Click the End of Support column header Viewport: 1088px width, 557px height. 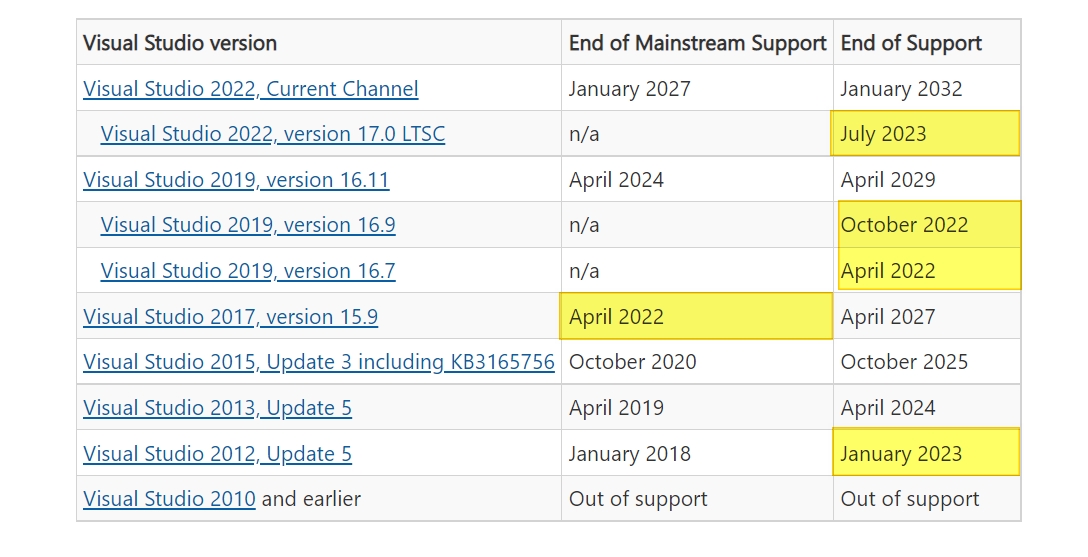[911, 43]
